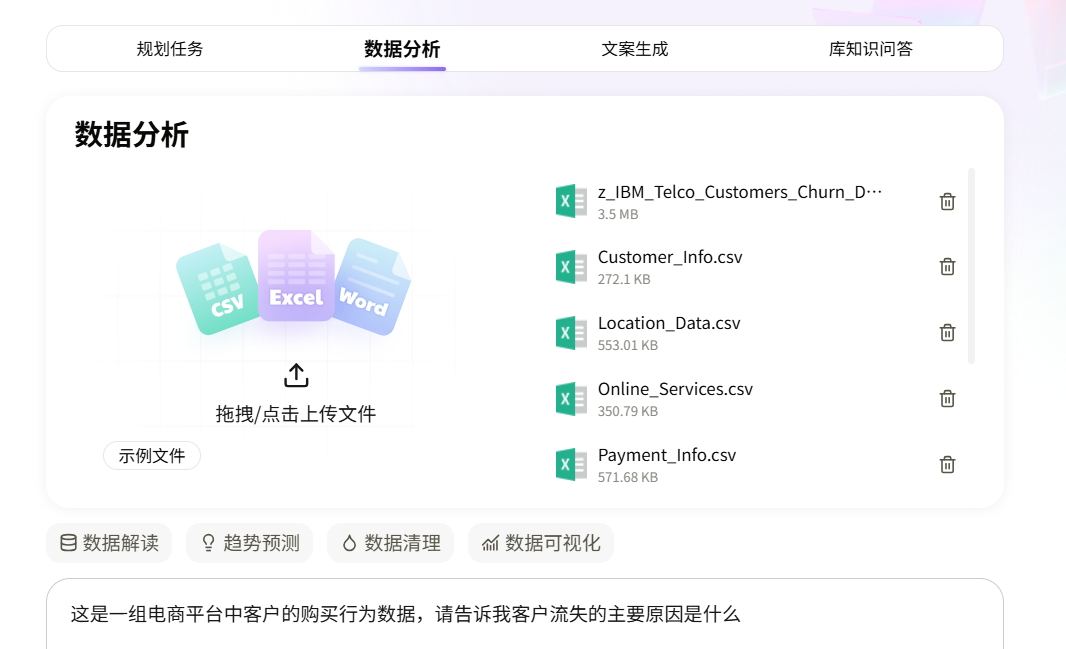Click the droplet icon on 数据清理 chip

(349, 543)
